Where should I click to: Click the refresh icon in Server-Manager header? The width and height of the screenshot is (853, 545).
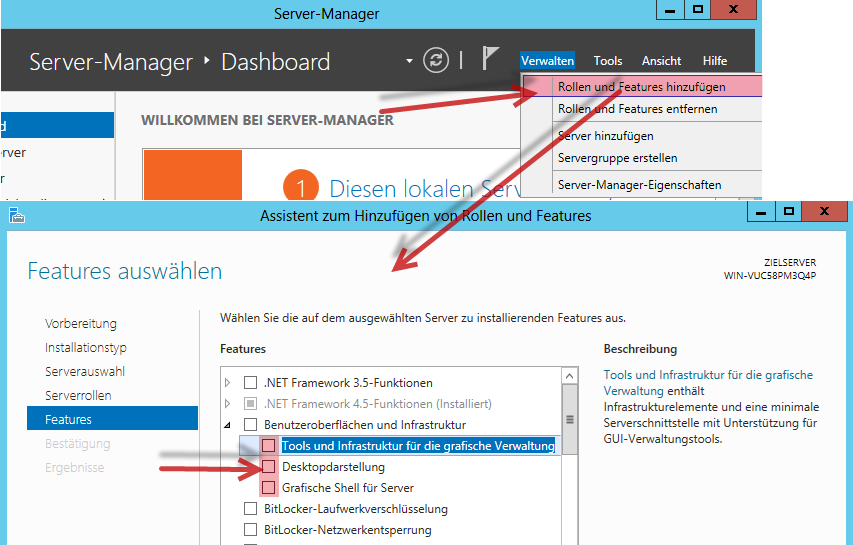pyautogui.click(x=436, y=60)
